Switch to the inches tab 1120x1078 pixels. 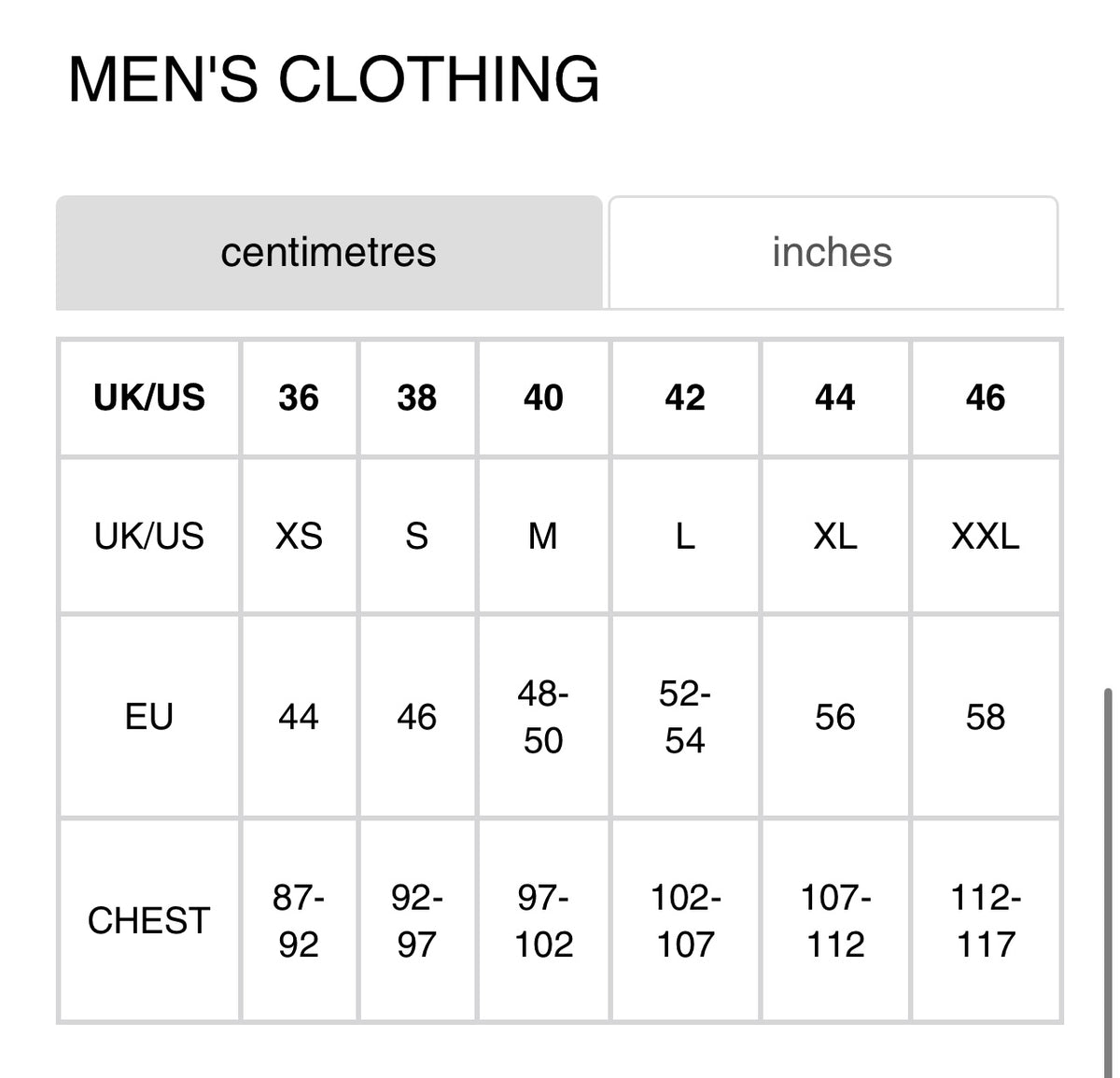[x=832, y=252]
